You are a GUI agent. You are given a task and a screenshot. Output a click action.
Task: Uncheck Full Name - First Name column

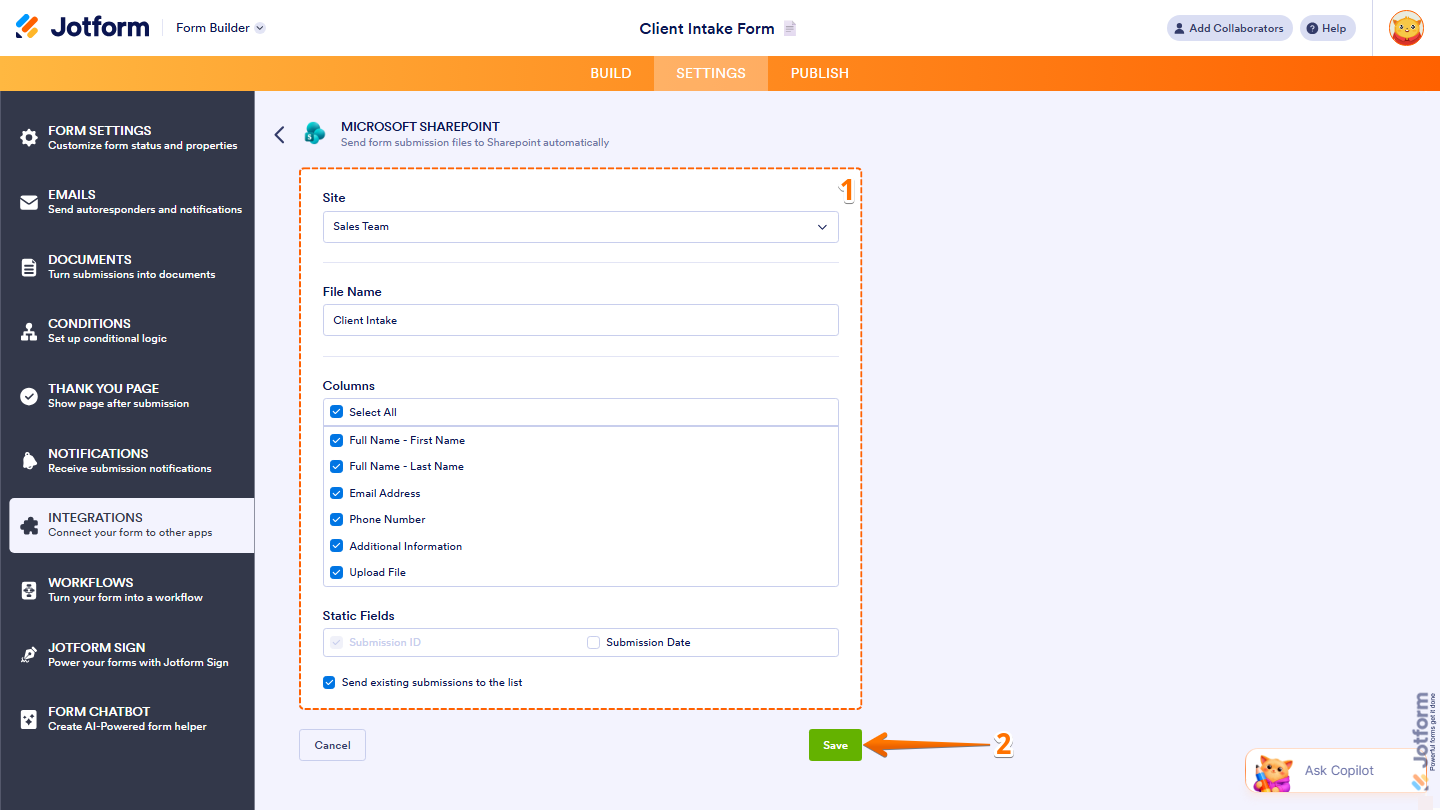336,440
